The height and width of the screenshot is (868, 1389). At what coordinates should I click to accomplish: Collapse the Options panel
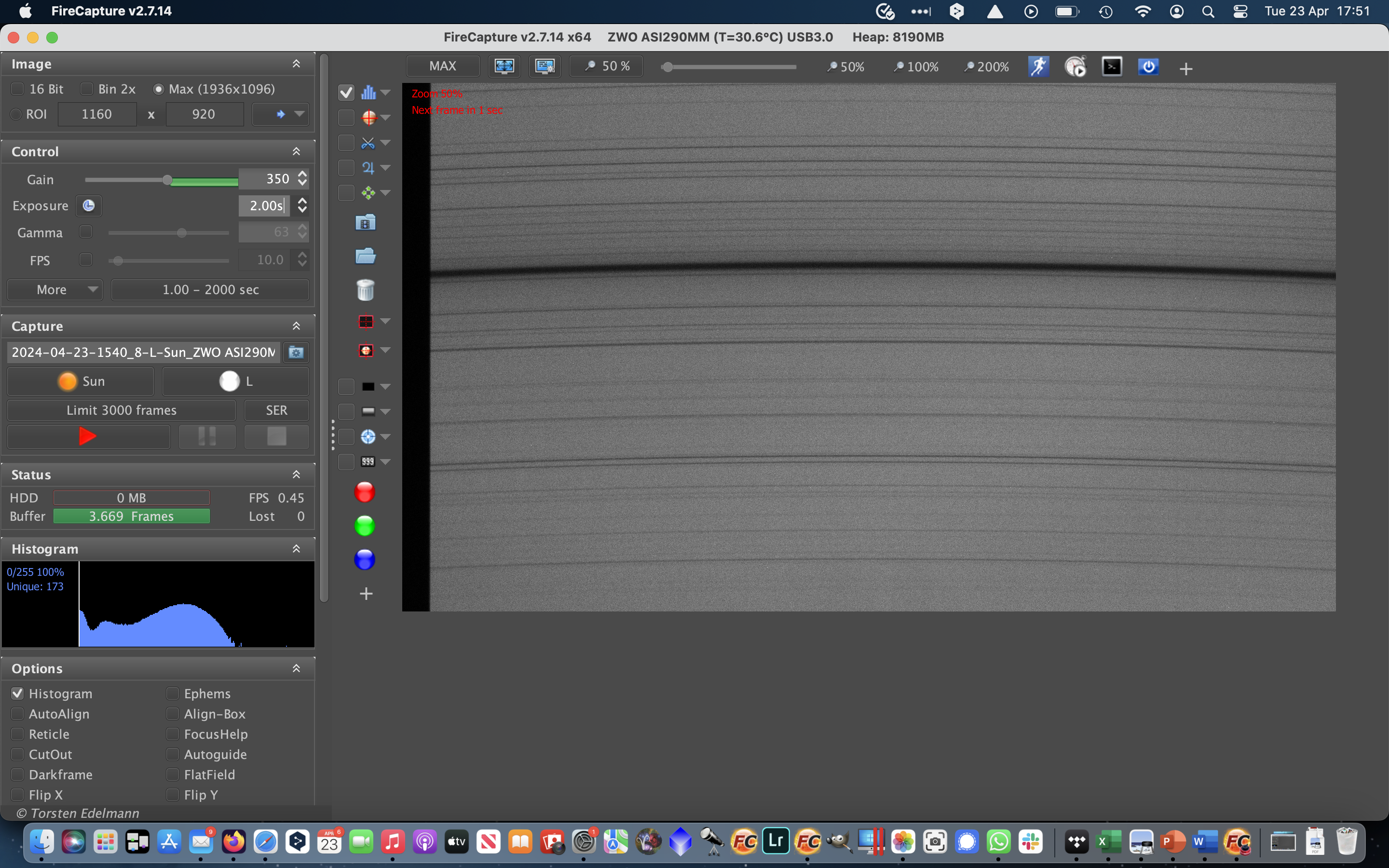coord(296,668)
